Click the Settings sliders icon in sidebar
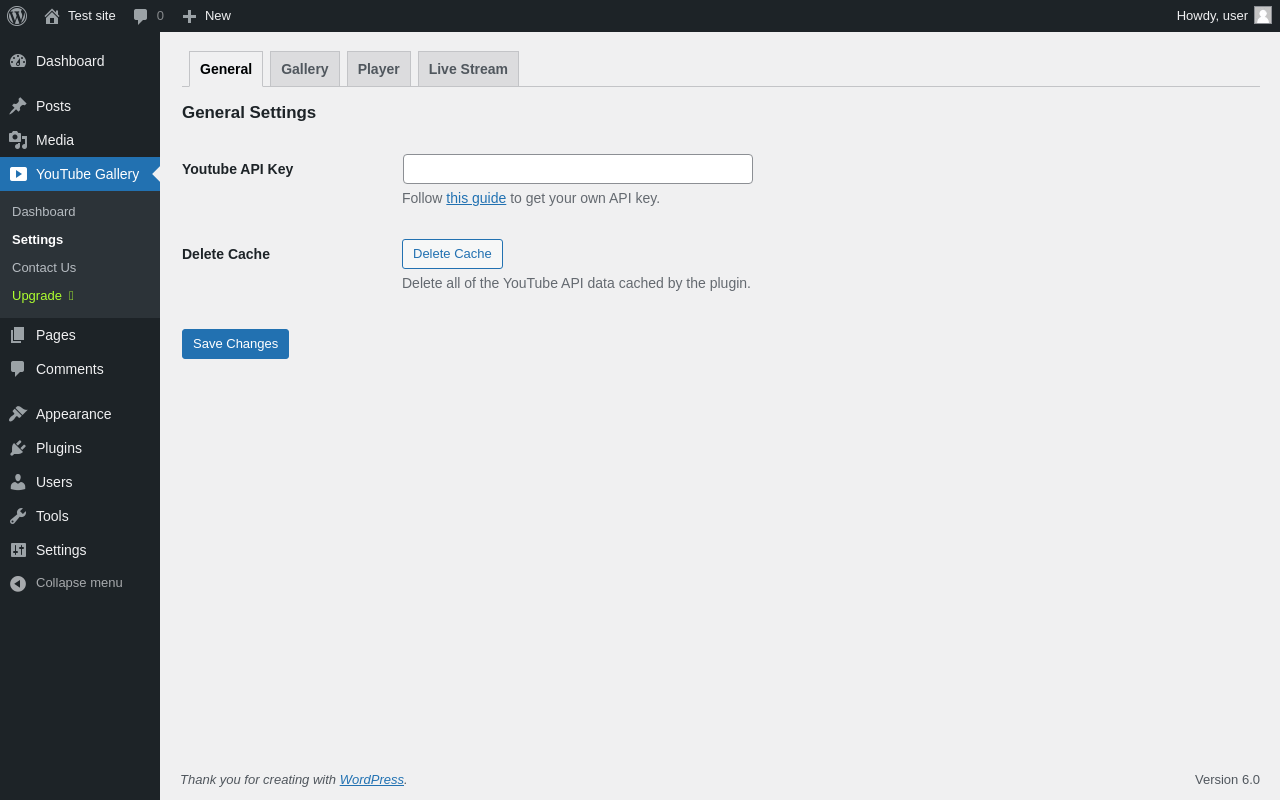This screenshot has height=800, width=1280. pyautogui.click(x=18, y=550)
